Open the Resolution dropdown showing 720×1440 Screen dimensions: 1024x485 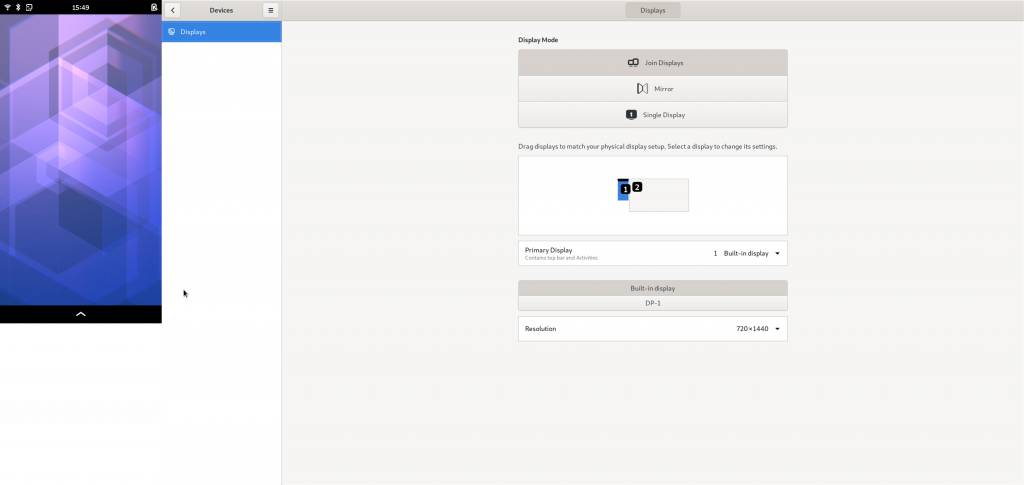652,329
